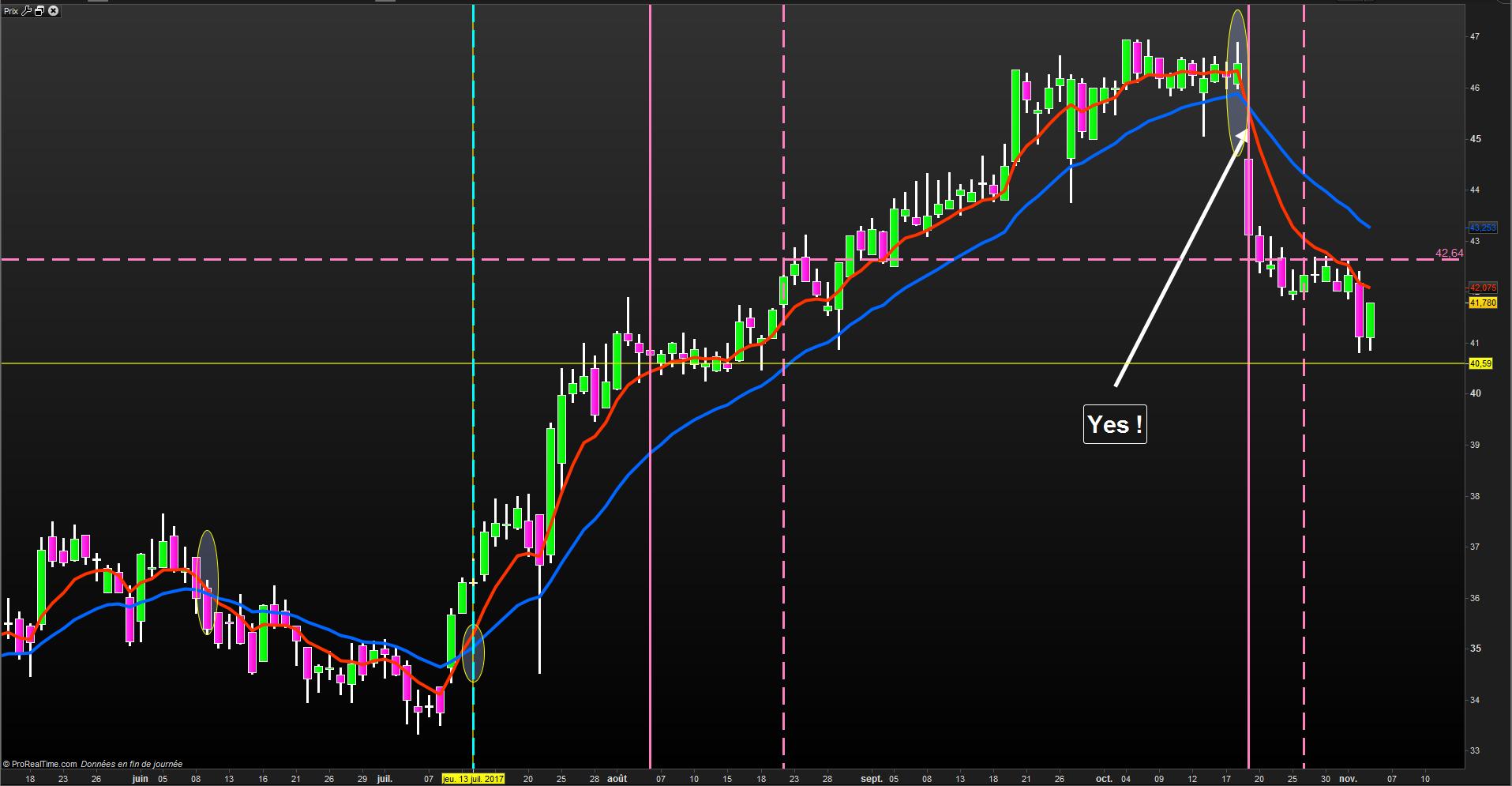Click the highlighted date jeu. 13 juil. 2017

tap(473, 778)
